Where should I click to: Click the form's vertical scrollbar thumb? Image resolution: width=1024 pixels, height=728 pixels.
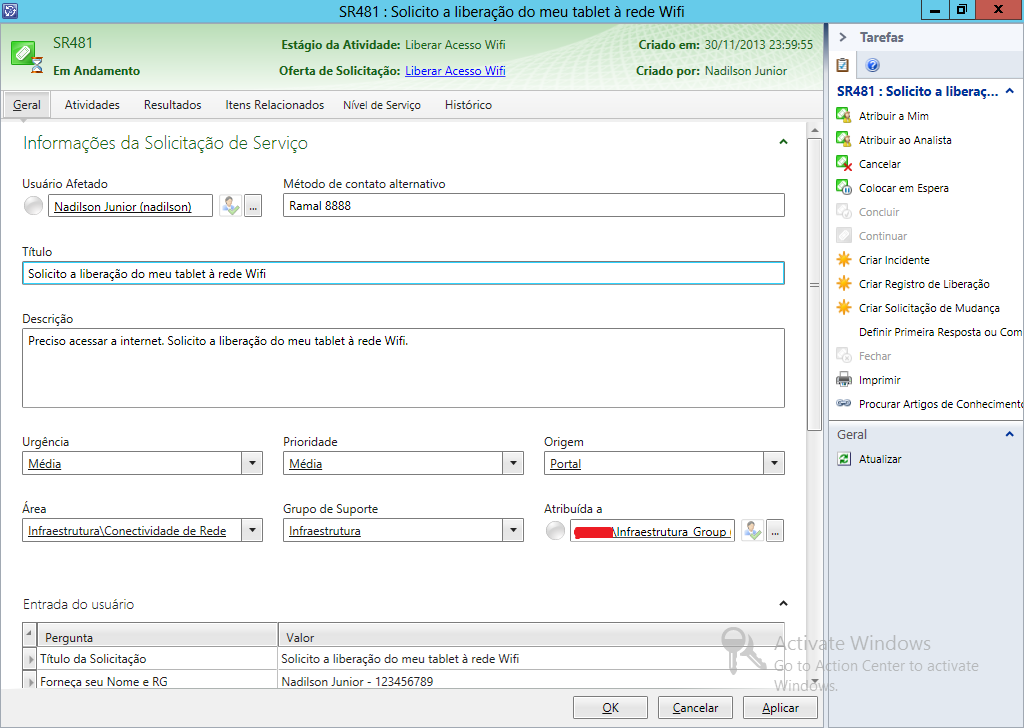point(814,284)
